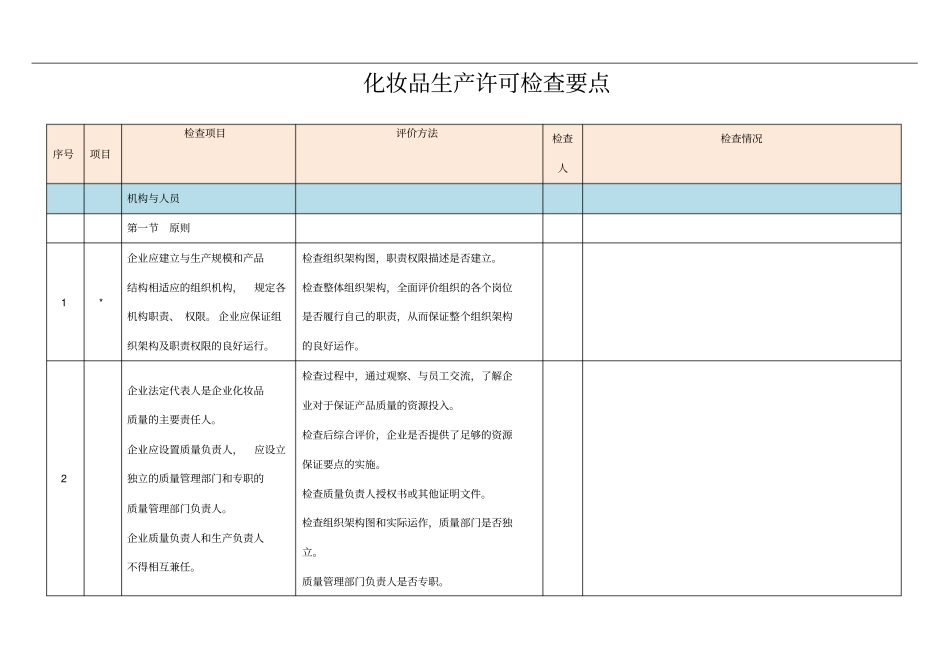Click the asterisk mark in row 1
The image size is (950, 672).
click(101, 301)
